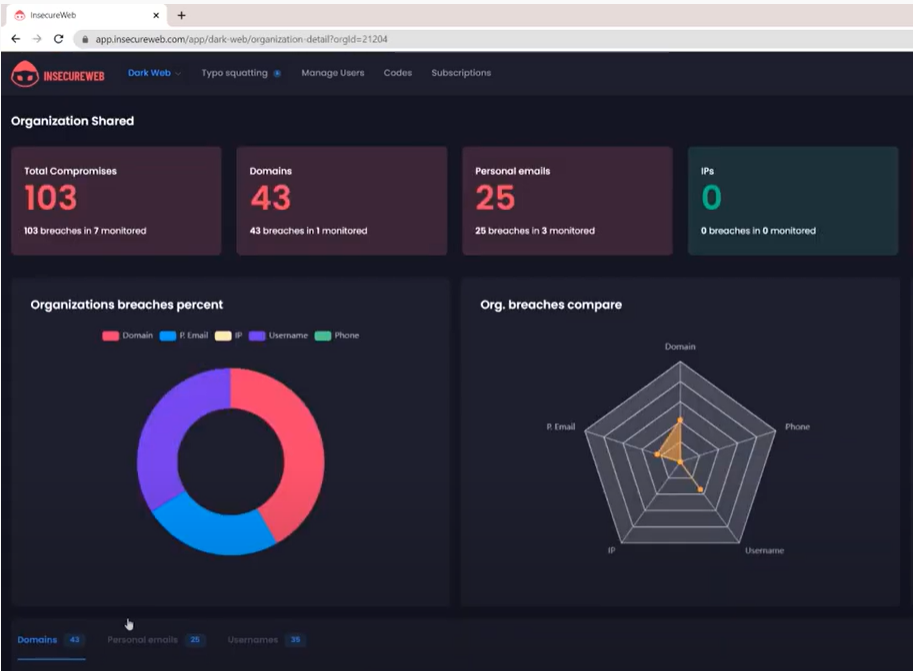This screenshot has width=913, height=671.
Task: Navigate to the Subscriptions section
Action: coord(460,72)
